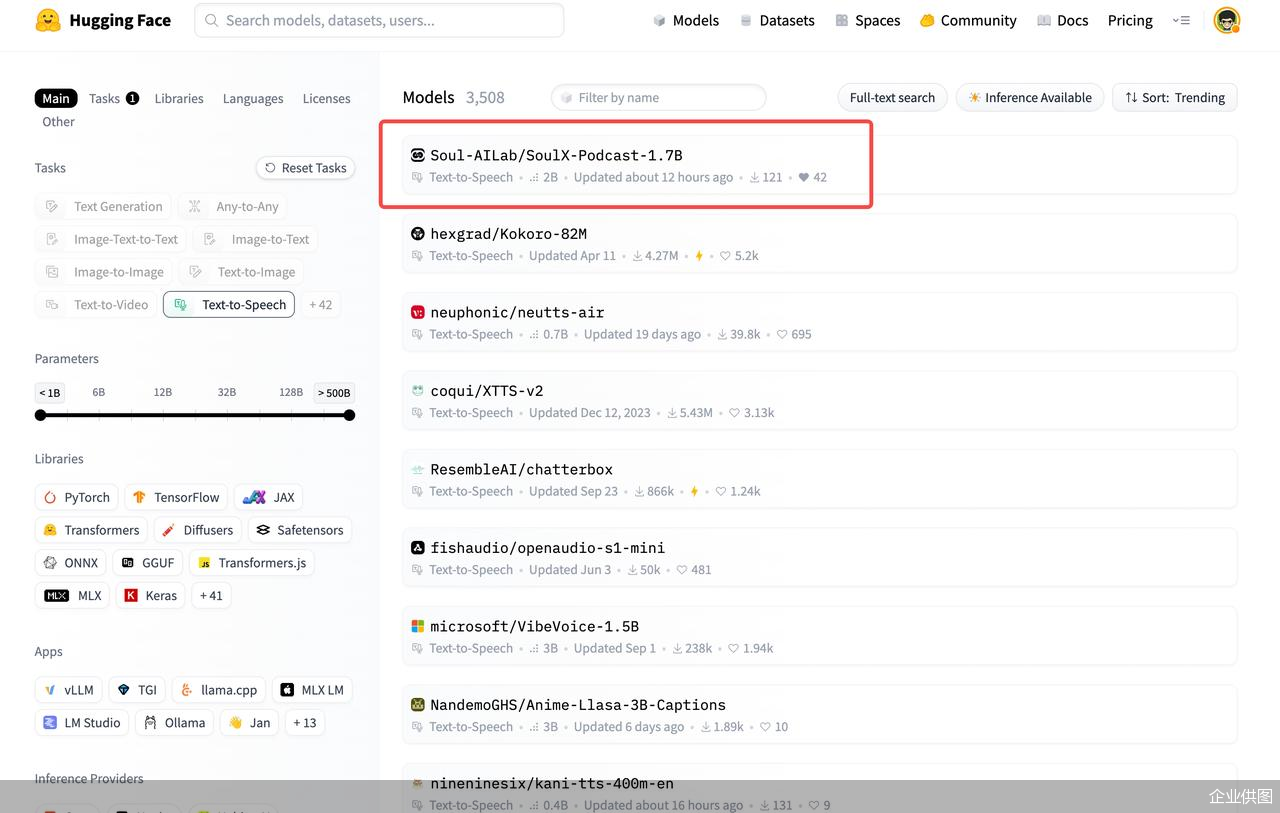Viewport: 1280px width, 813px height.
Task: Click the hexgrad avatar icon
Action: pyautogui.click(x=418, y=234)
